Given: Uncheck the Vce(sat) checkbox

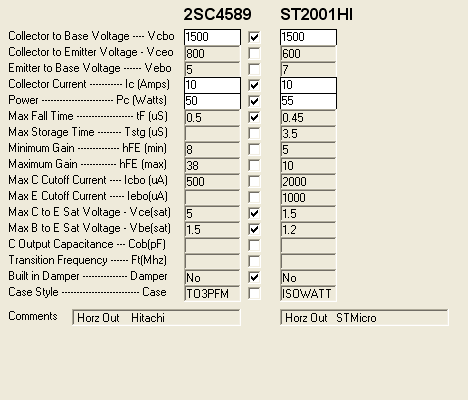Looking at the screenshot, I should pos(254,213).
